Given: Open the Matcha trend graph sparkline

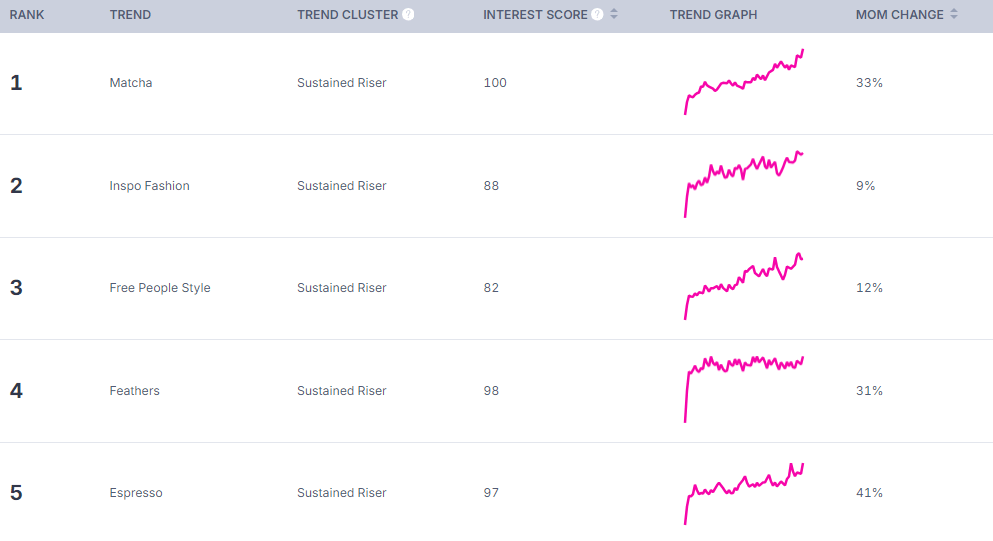Looking at the screenshot, I should click(x=743, y=82).
